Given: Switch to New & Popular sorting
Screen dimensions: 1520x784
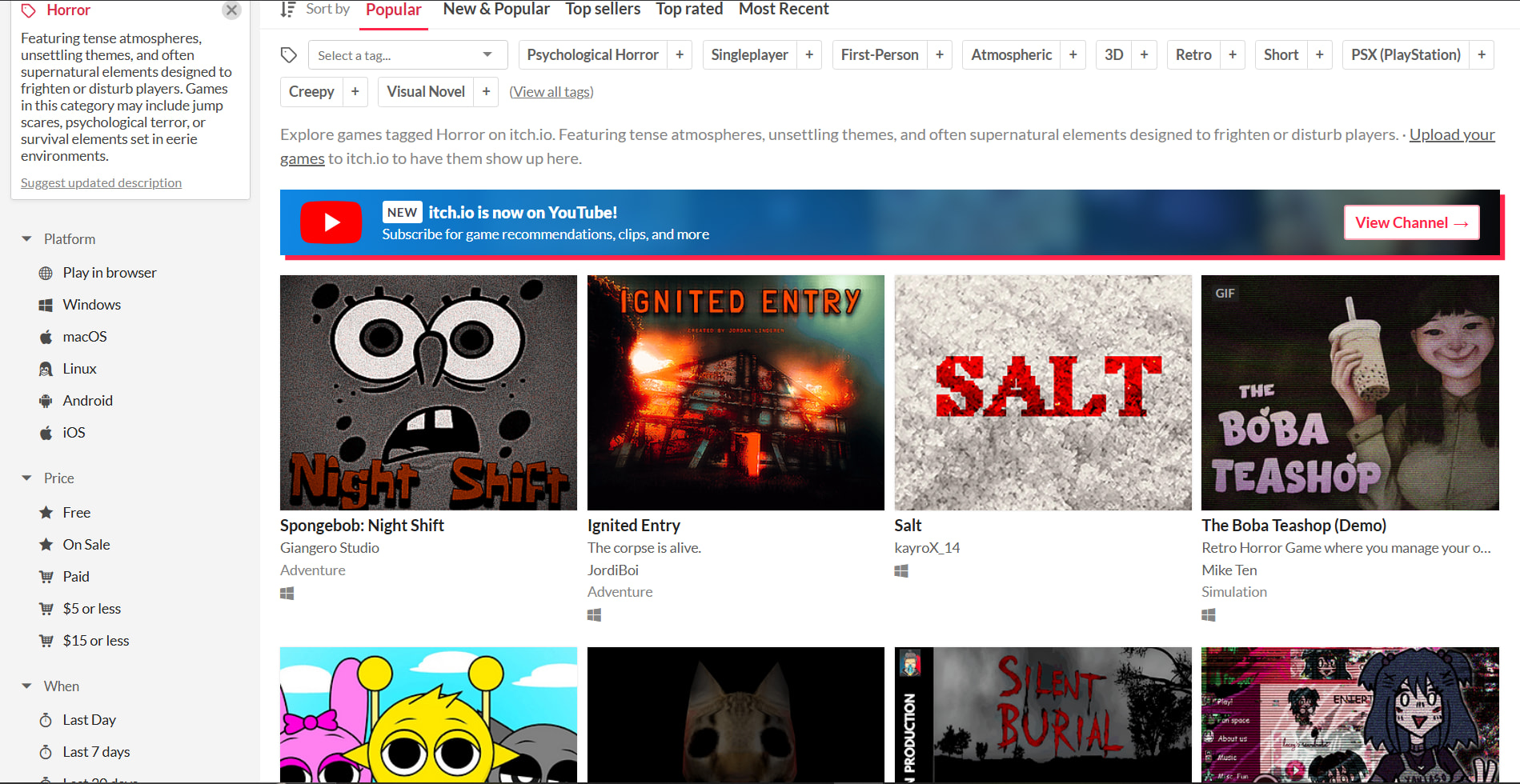Looking at the screenshot, I should pyautogui.click(x=496, y=10).
